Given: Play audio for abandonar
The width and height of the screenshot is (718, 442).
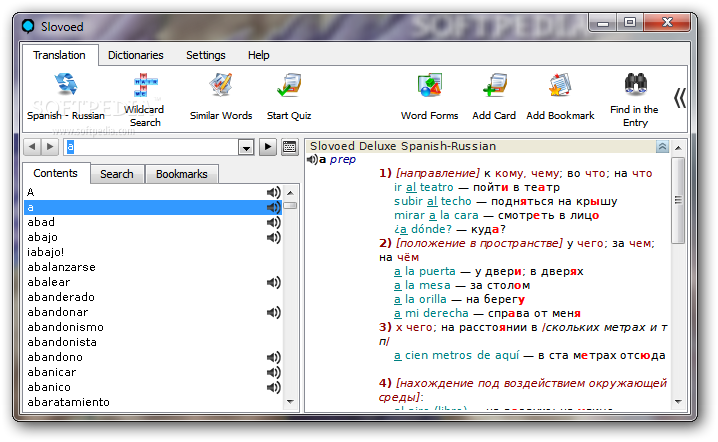Looking at the screenshot, I should coord(273,312).
